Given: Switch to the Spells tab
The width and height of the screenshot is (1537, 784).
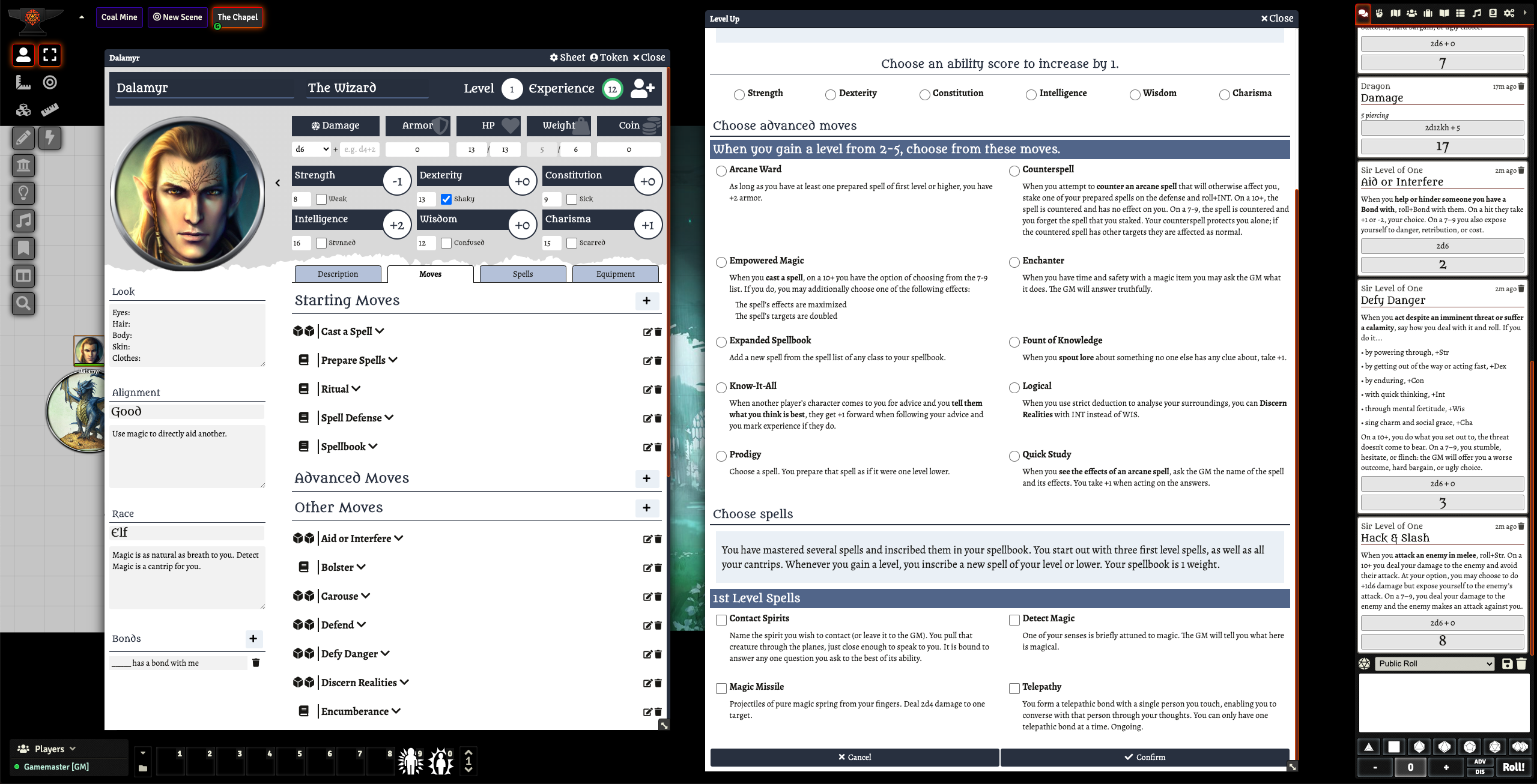Looking at the screenshot, I should tap(523, 274).
